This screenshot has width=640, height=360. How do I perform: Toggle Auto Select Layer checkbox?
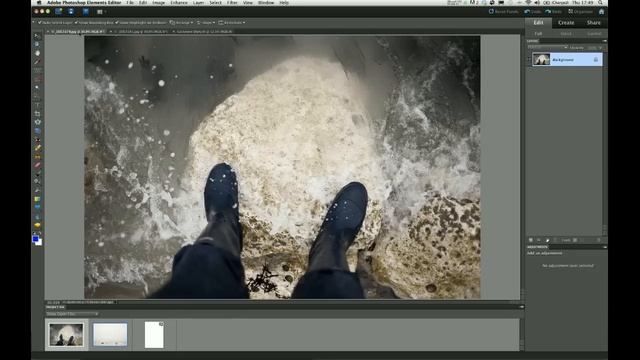coord(40,22)
